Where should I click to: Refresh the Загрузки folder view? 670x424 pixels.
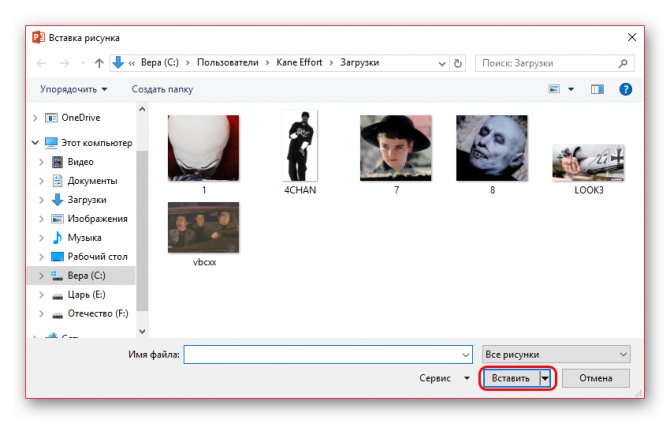[x=458, y=63]
